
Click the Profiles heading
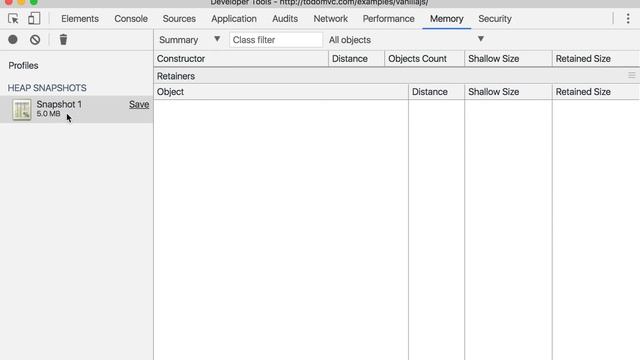pyautogui.click(x=23, y=66)
